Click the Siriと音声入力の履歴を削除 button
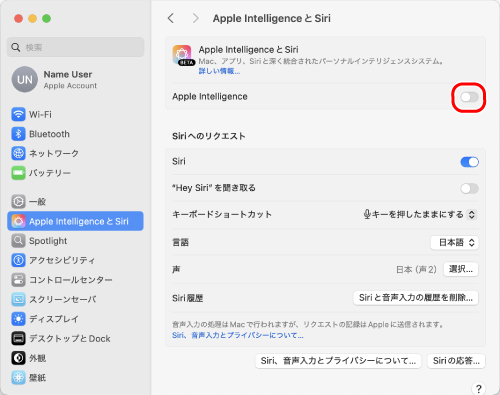Viewport: 500px width, 395px height. (x=416, y=298)
